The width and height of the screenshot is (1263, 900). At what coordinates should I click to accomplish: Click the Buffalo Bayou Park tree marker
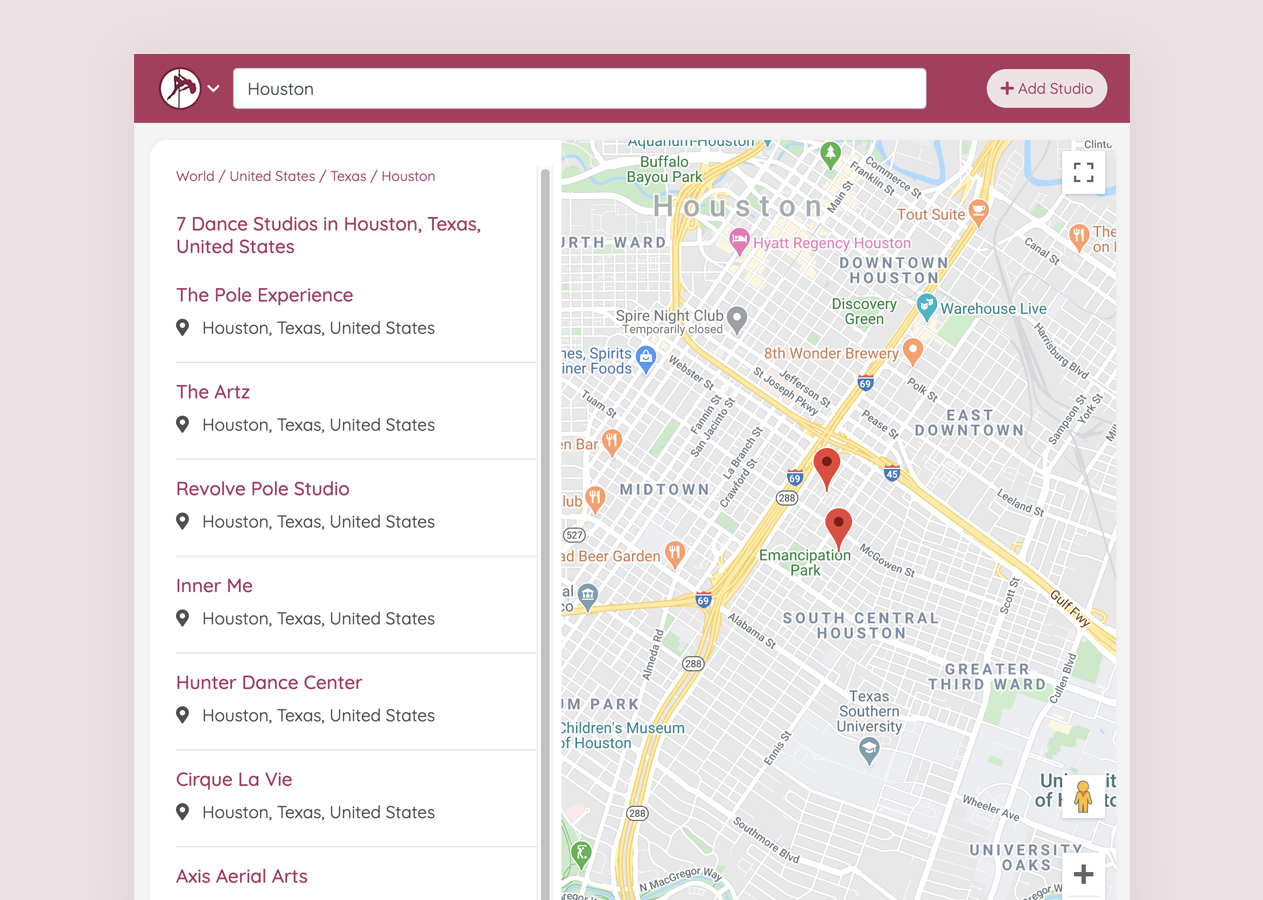coord(830,155)
